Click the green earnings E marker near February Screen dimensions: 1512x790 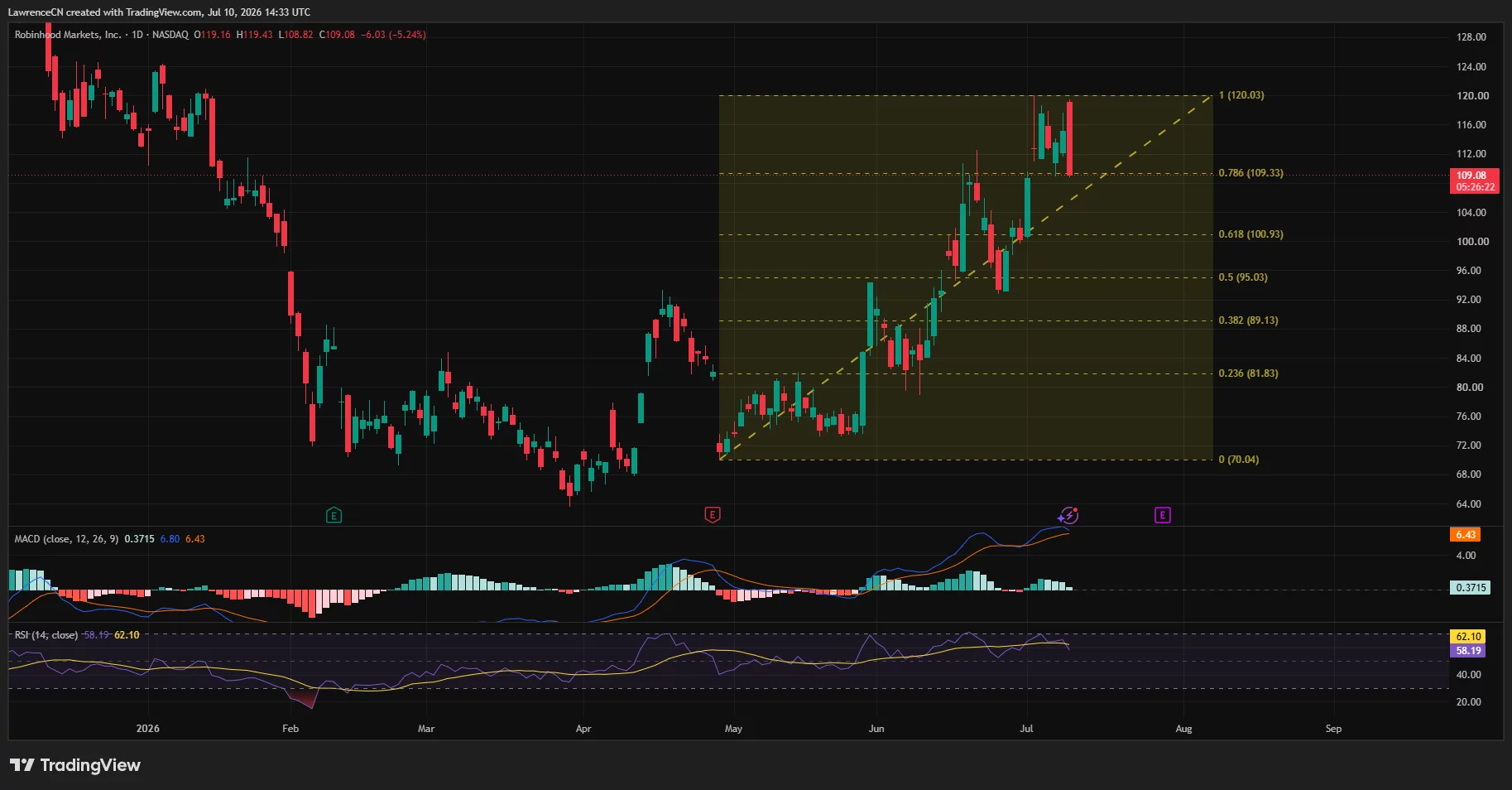(x=334, y=515)
